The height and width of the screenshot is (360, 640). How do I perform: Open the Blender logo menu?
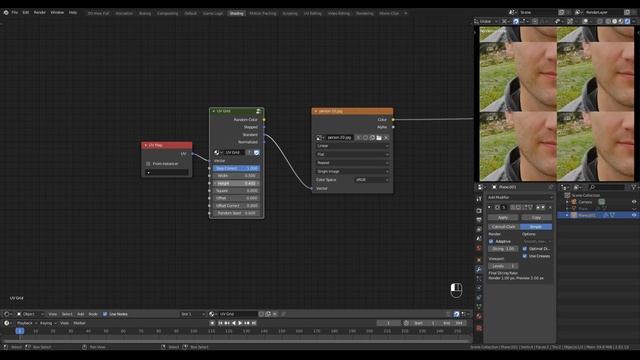pos(6,13)
